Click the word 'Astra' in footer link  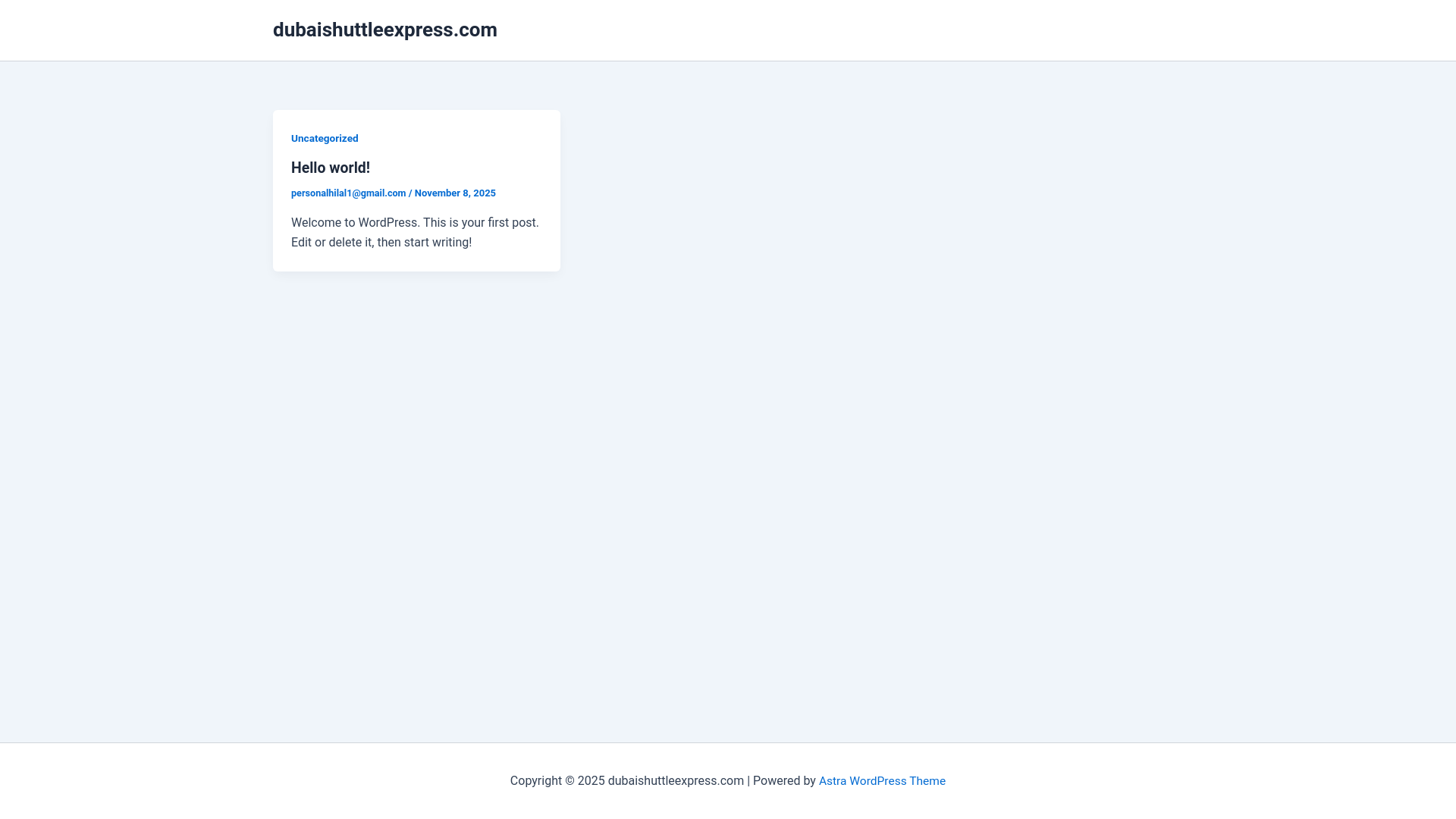pos(832,781)
